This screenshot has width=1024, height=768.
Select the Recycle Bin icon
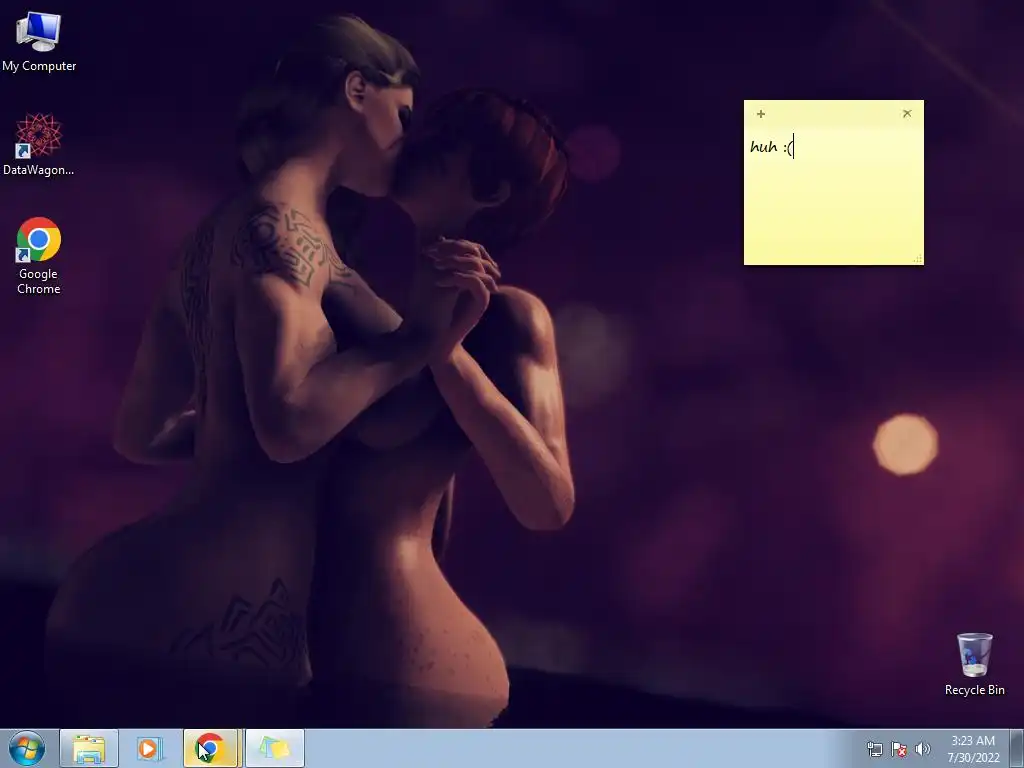point(974,664)
